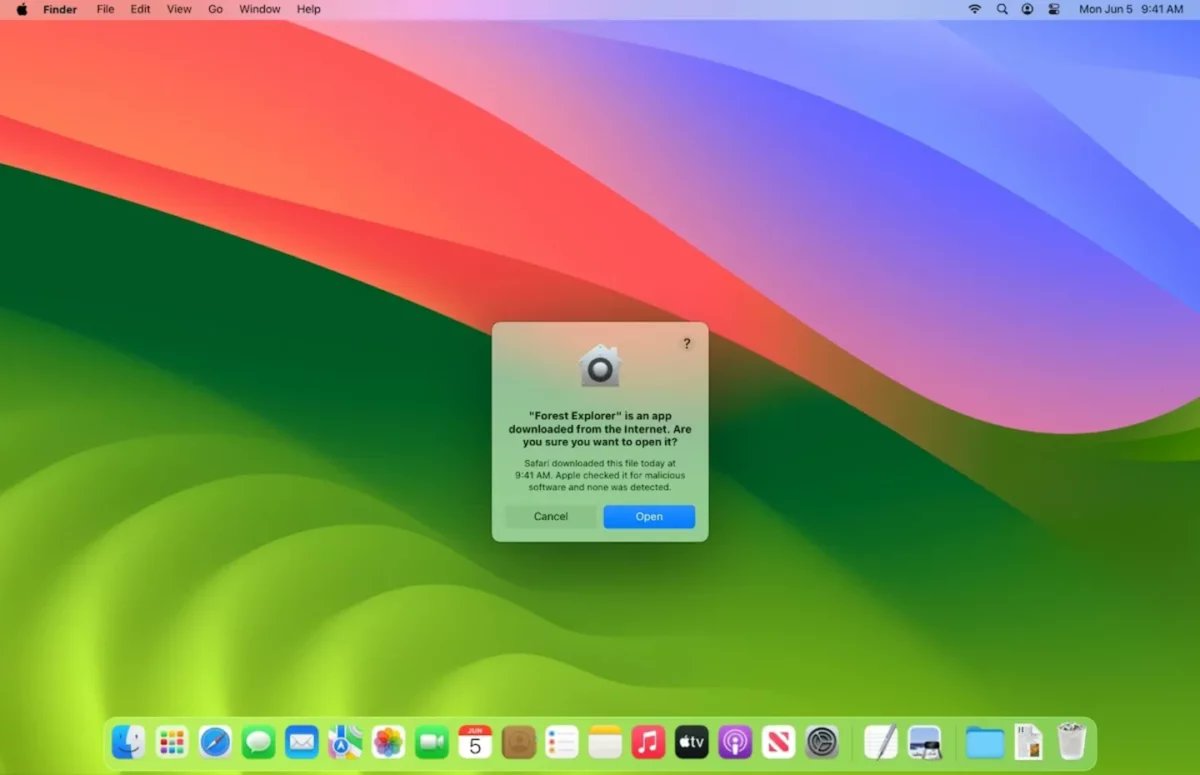The width and height of the screenshot is (1200, 775).
Task: Open the Trash
Action: [1071, 742]
